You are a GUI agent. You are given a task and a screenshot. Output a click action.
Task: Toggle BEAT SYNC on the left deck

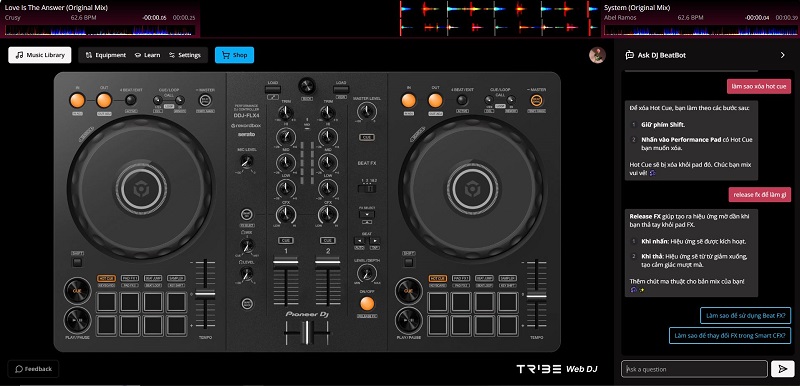[205, 100]
